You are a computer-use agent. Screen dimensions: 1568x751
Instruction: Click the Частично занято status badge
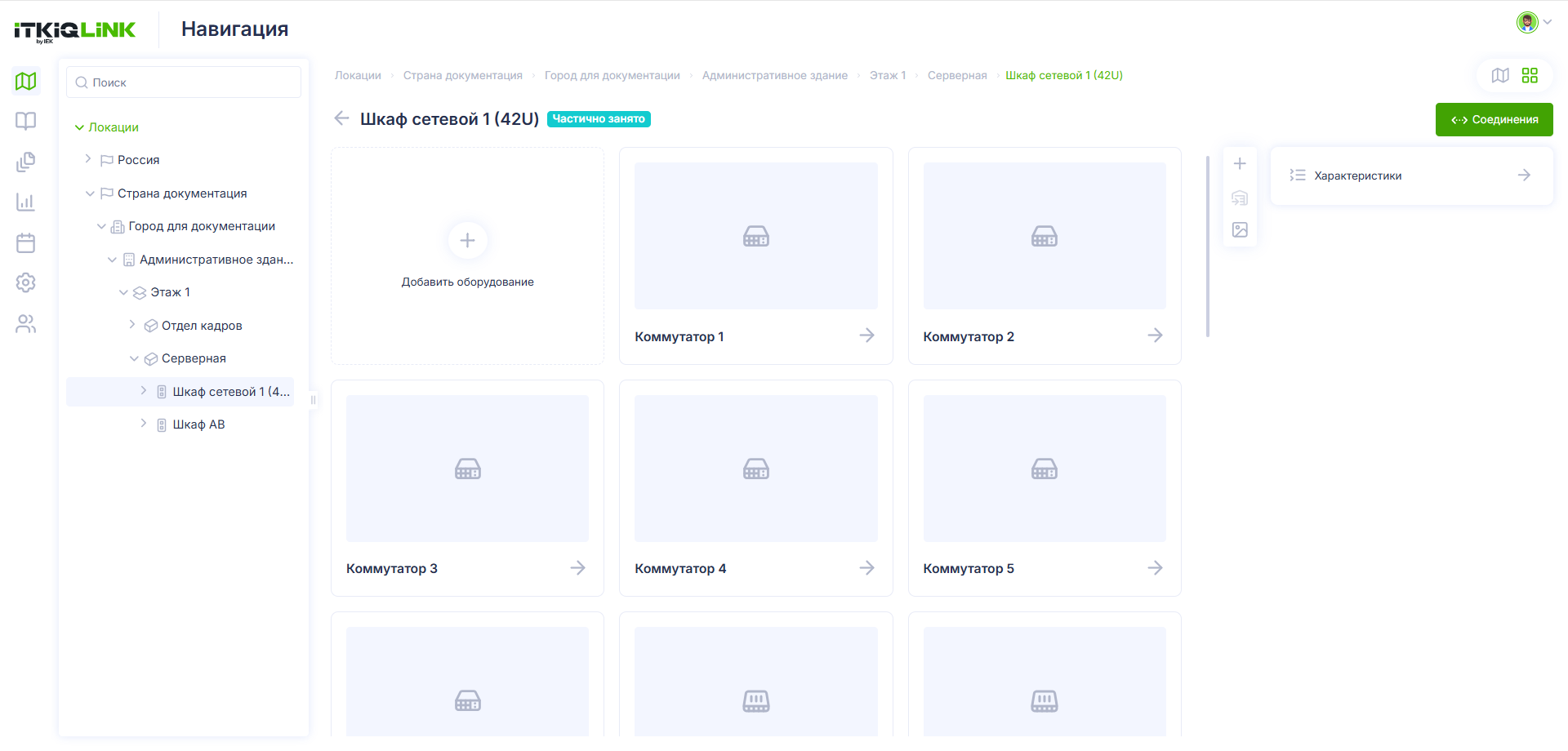599,119
